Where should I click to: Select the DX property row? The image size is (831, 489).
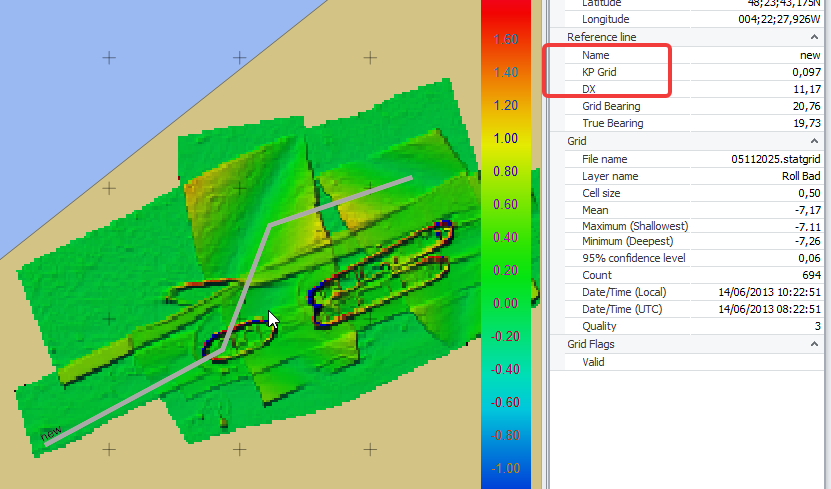tap(694, 89)
